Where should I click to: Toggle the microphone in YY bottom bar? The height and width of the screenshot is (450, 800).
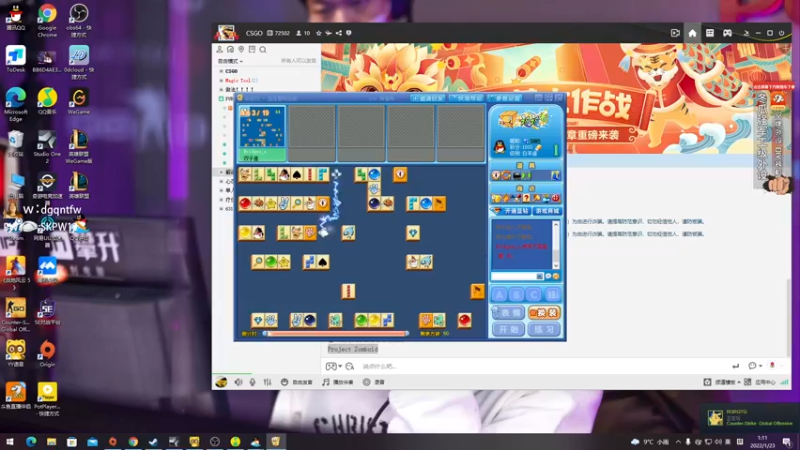(x=253, y=382)
